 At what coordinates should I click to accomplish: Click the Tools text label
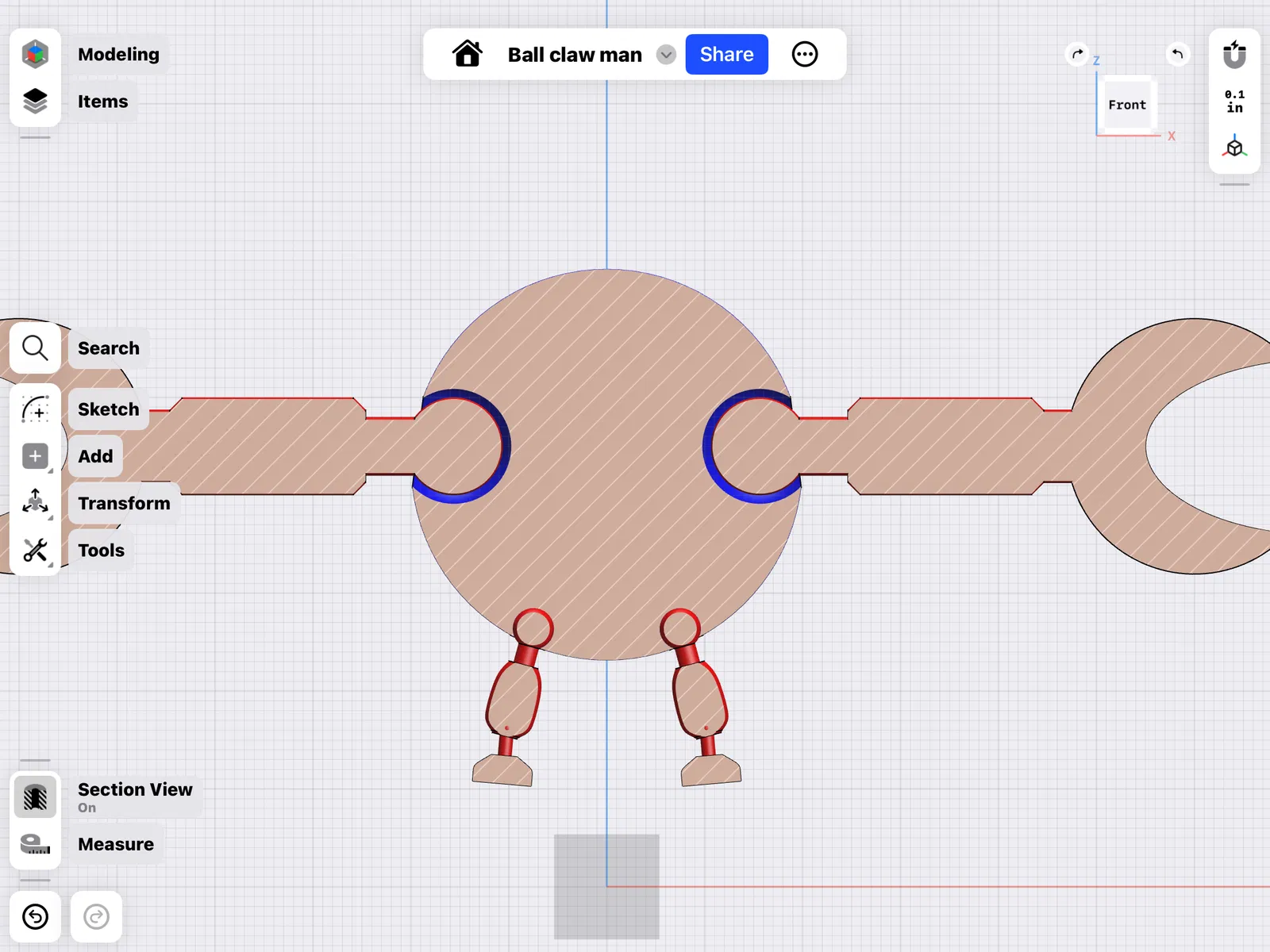coord(101,551)
